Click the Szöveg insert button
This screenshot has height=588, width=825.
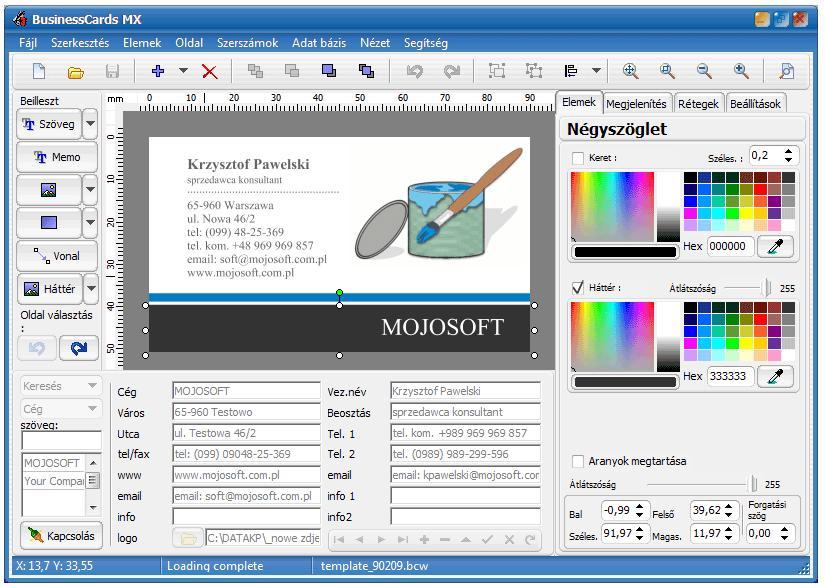(x=49, y=124)
